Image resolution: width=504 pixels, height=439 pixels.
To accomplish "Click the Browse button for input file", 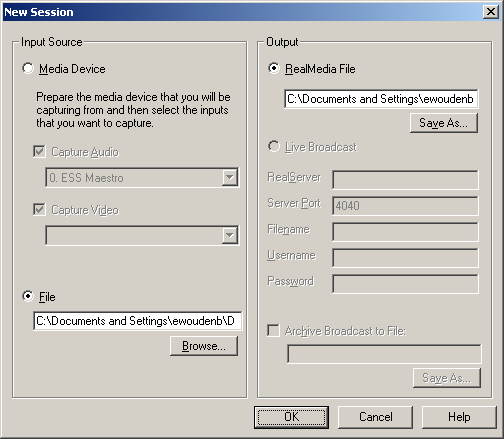I will point(204,346).
